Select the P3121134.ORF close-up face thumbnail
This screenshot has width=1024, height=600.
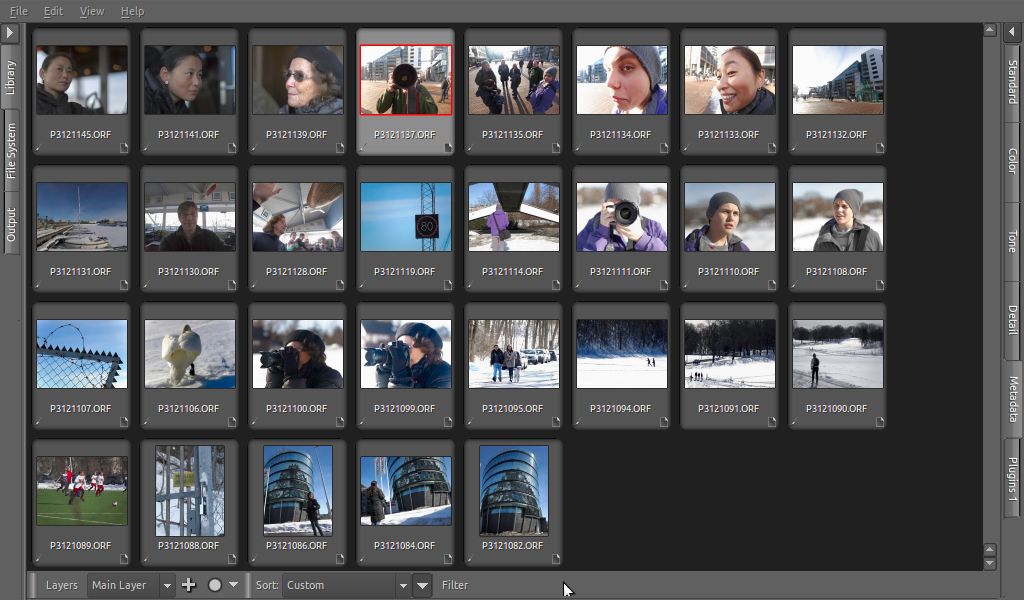(622, 80)
